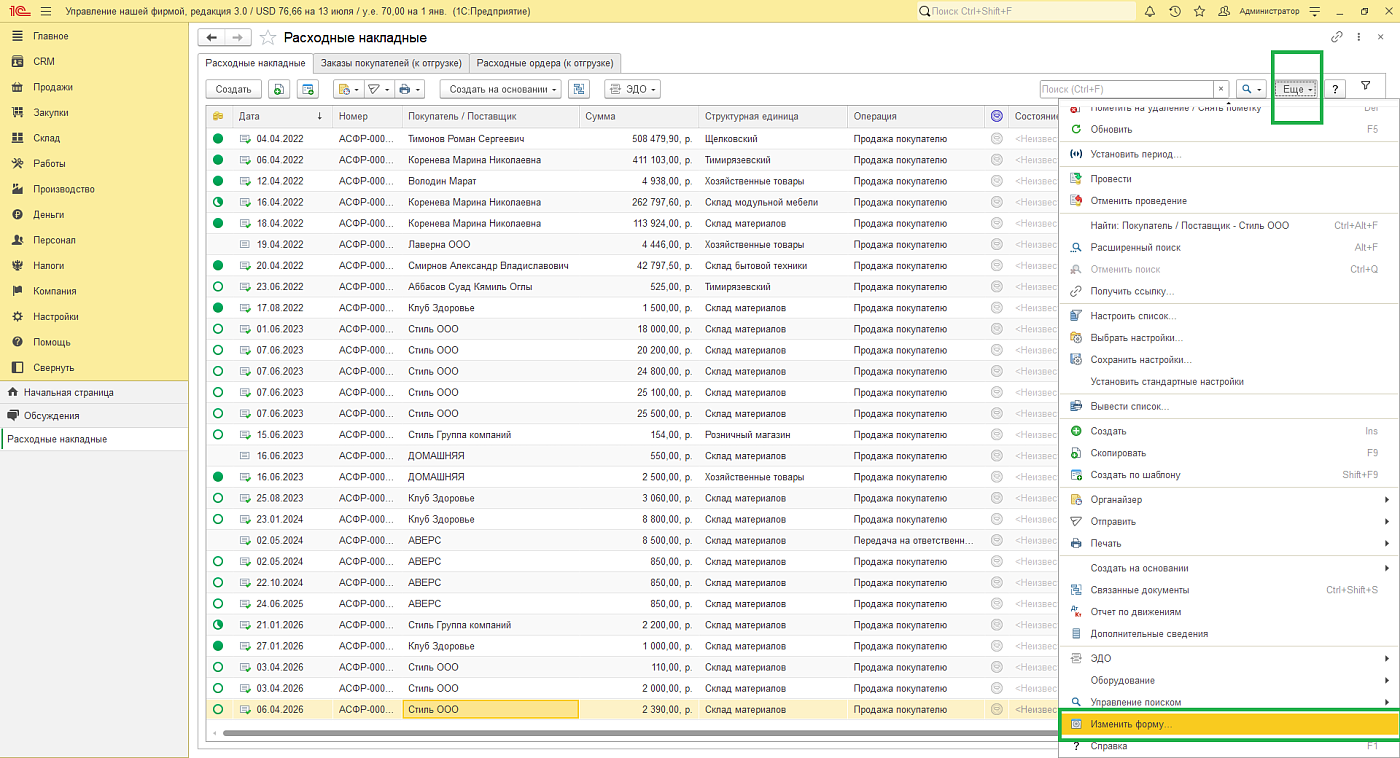This screenshot has height=758, width=1400.
Task: Switch to Заказы покупателей (к отгрузке) tab
Action: 391,63
